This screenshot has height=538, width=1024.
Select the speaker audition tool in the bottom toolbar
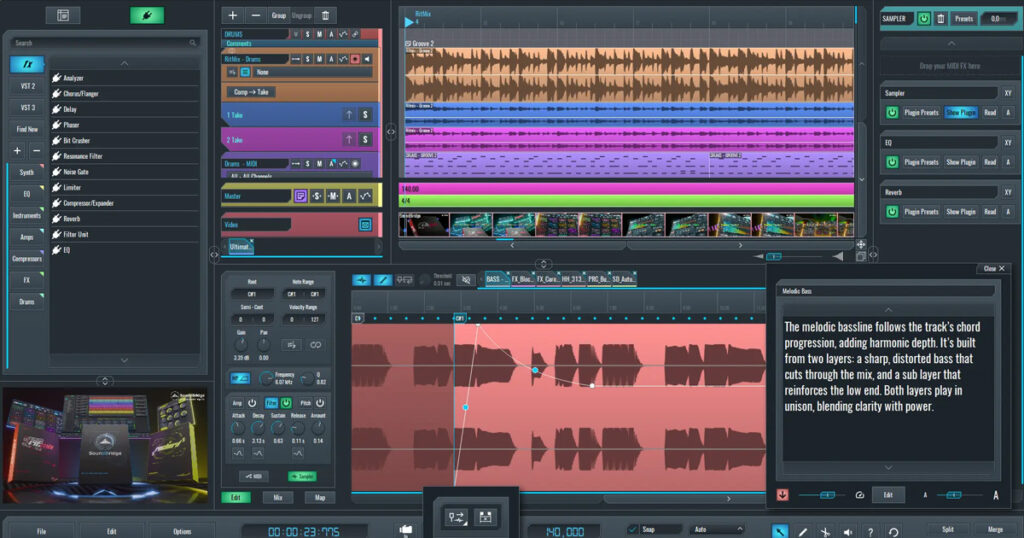click(848, 531)
